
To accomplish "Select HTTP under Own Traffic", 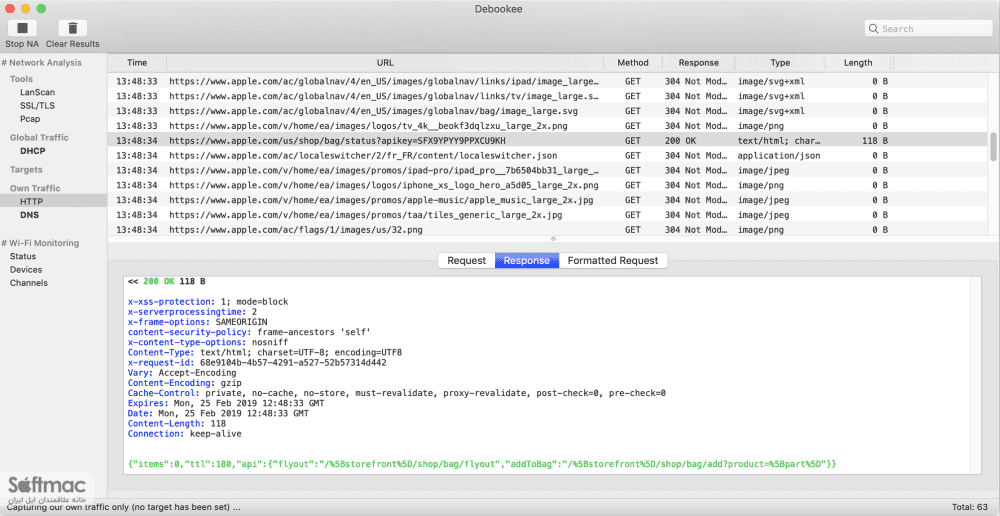I will click(31, 202).
